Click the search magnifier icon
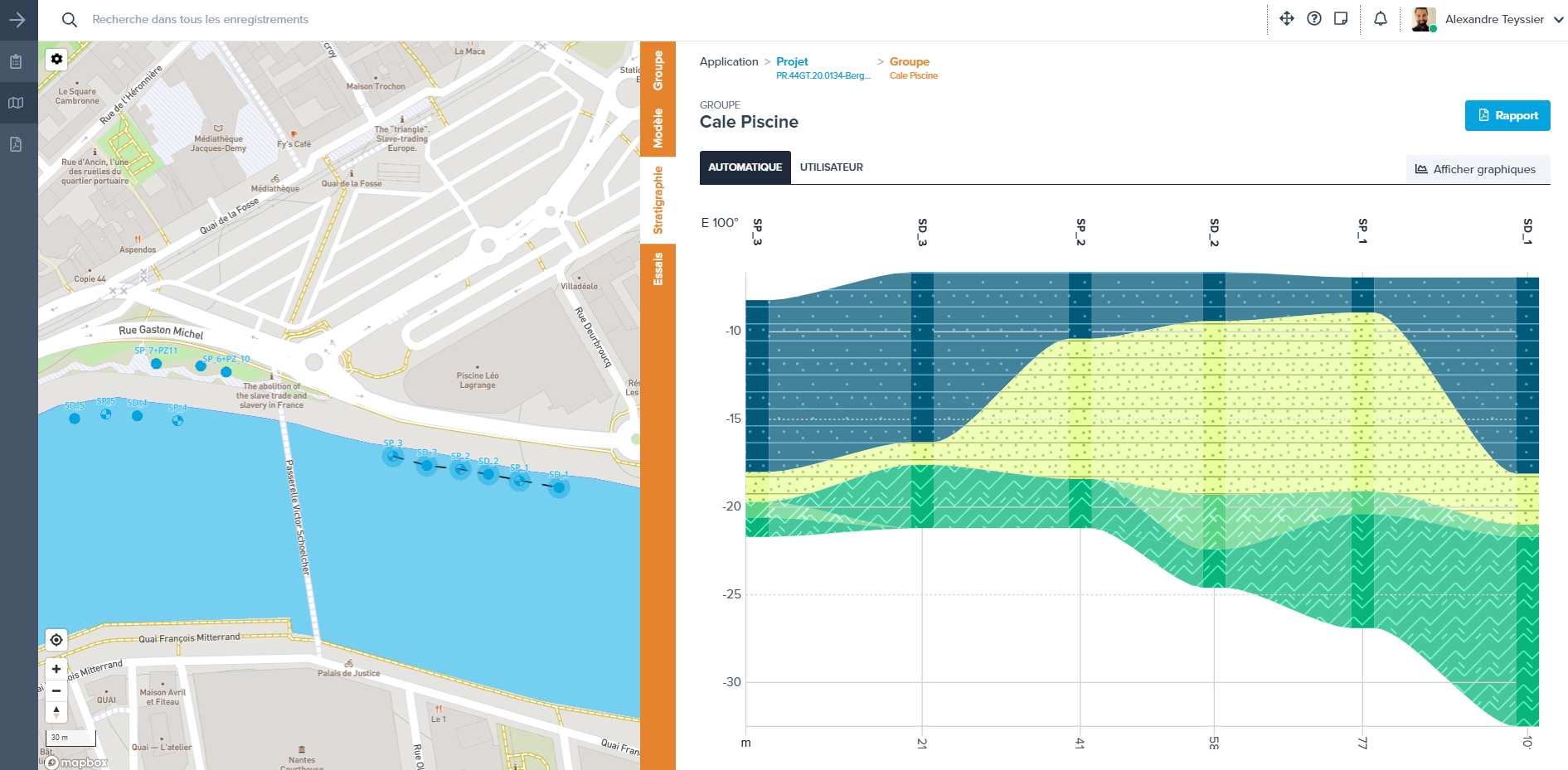This screenshot has height=770, width=1568. [70, 20]
